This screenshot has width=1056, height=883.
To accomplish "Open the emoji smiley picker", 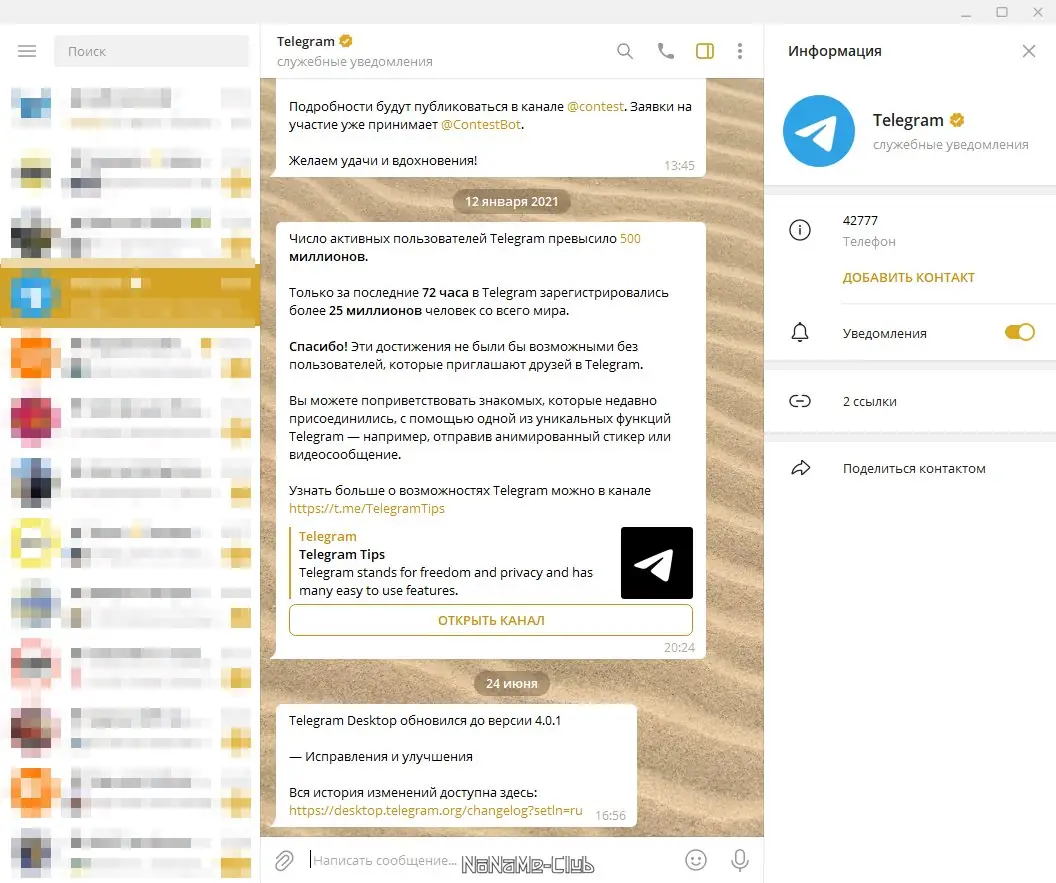I will click(x=696, y=860).
